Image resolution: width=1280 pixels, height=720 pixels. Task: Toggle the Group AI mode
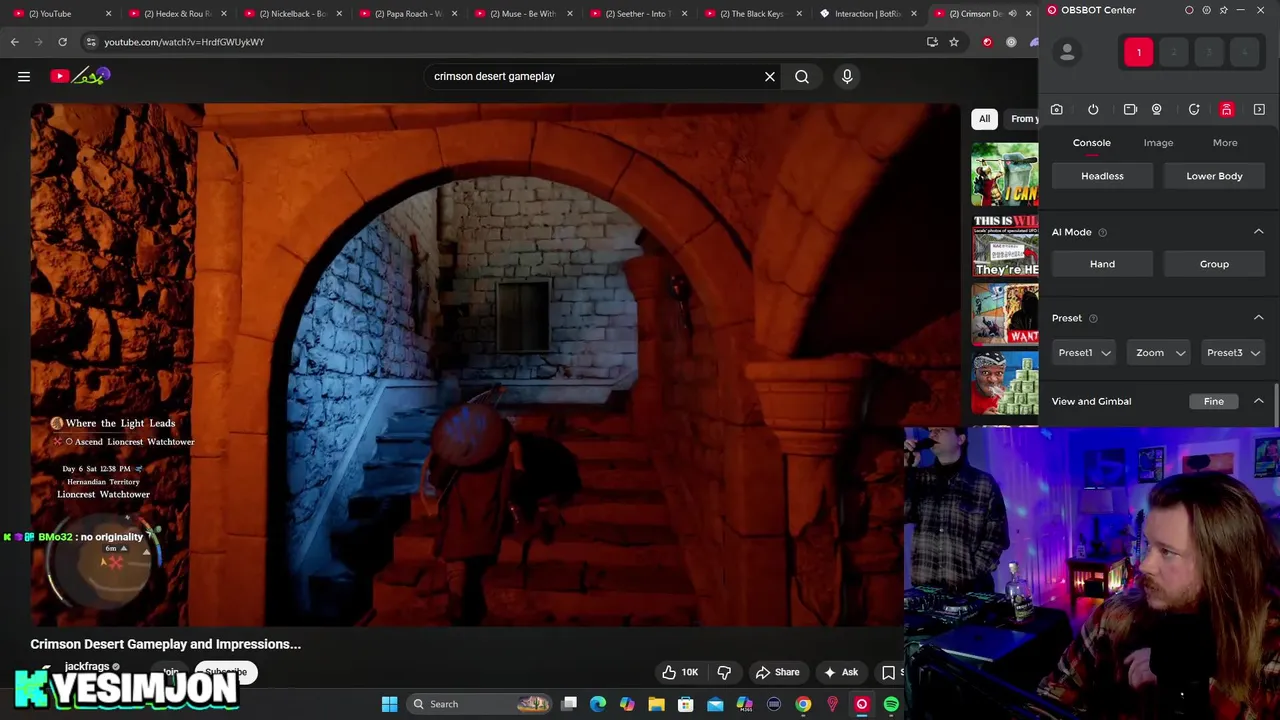point(1214,264)
